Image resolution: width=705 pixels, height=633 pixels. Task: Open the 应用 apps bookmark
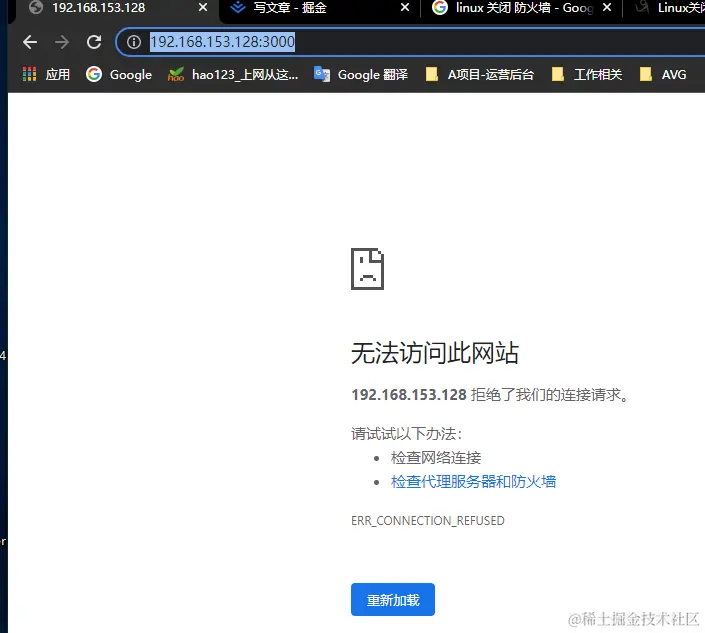[47, 74]
